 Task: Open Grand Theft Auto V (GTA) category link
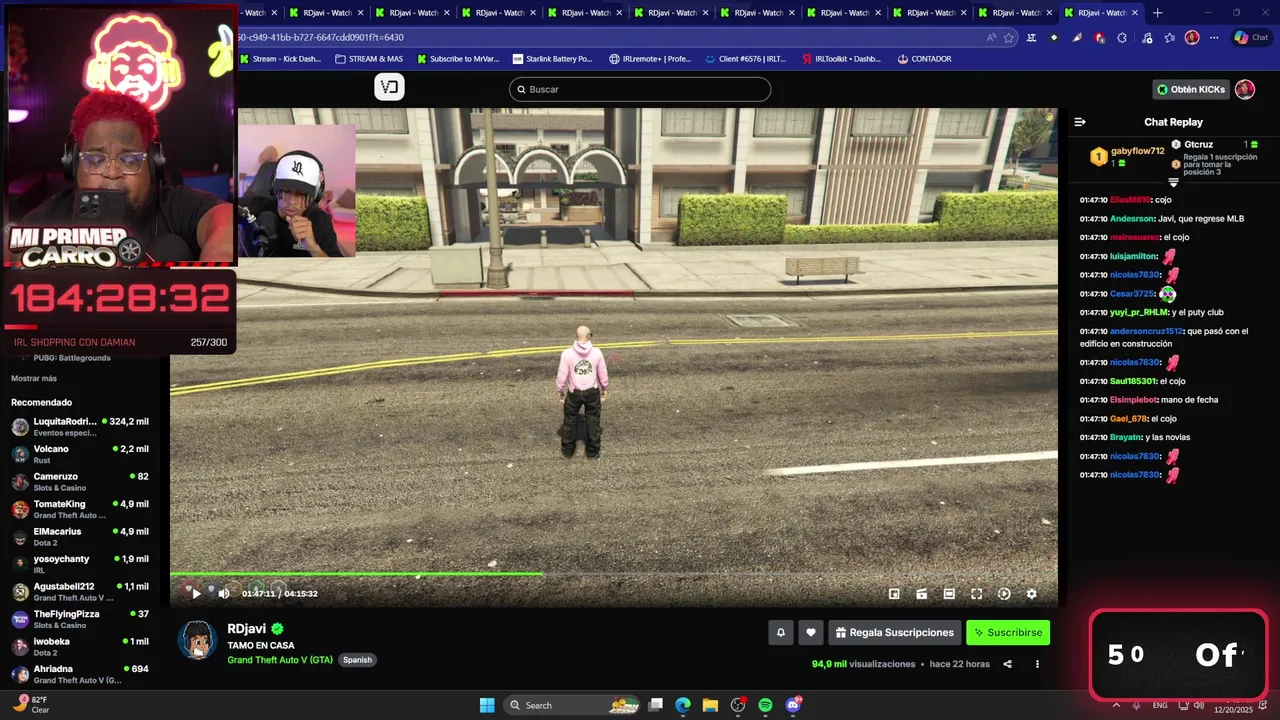point(280,660)
